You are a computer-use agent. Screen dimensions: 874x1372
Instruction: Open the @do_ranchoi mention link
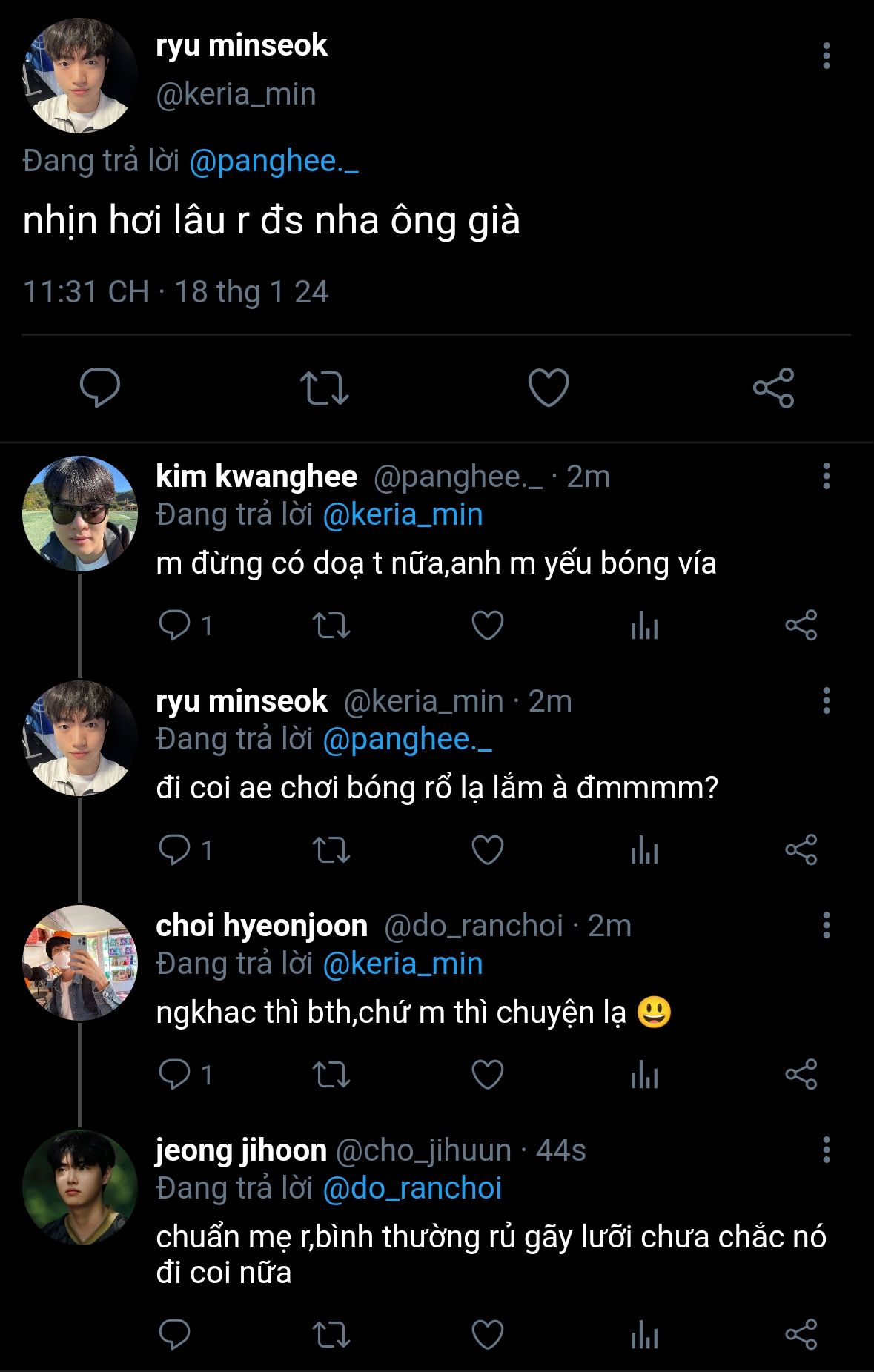pyautogui.click(x=412, y=1188)
